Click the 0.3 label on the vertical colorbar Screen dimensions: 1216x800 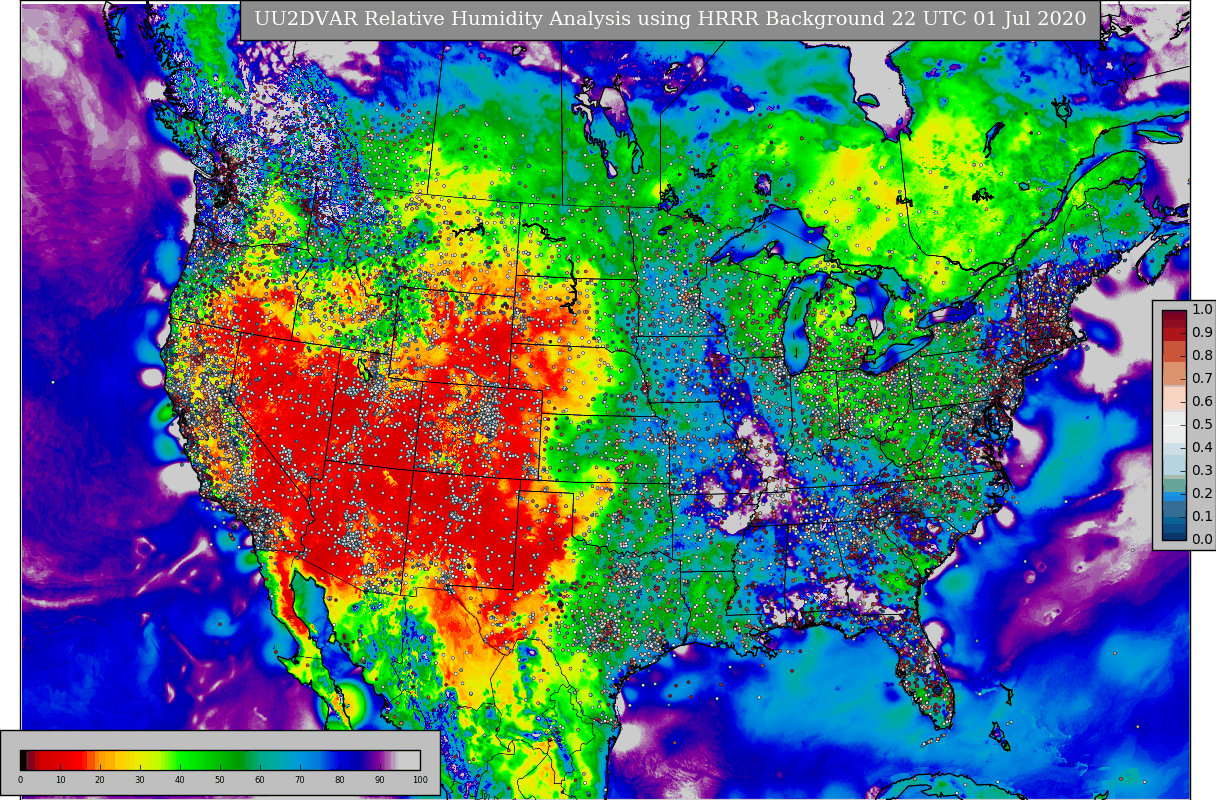click(x=1202, y=470)
